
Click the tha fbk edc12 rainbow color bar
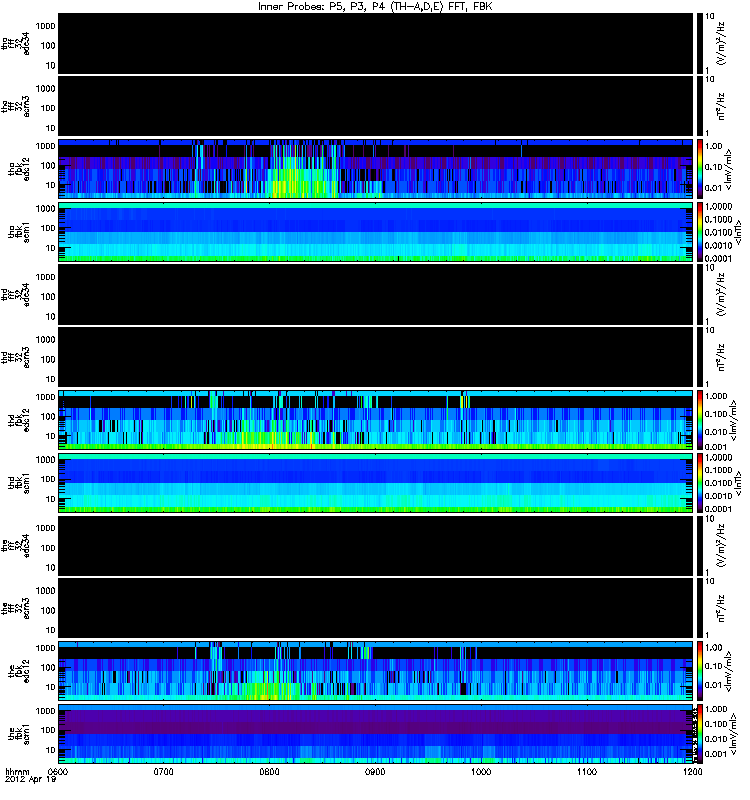pyautogui.click(x=699, y=169)
